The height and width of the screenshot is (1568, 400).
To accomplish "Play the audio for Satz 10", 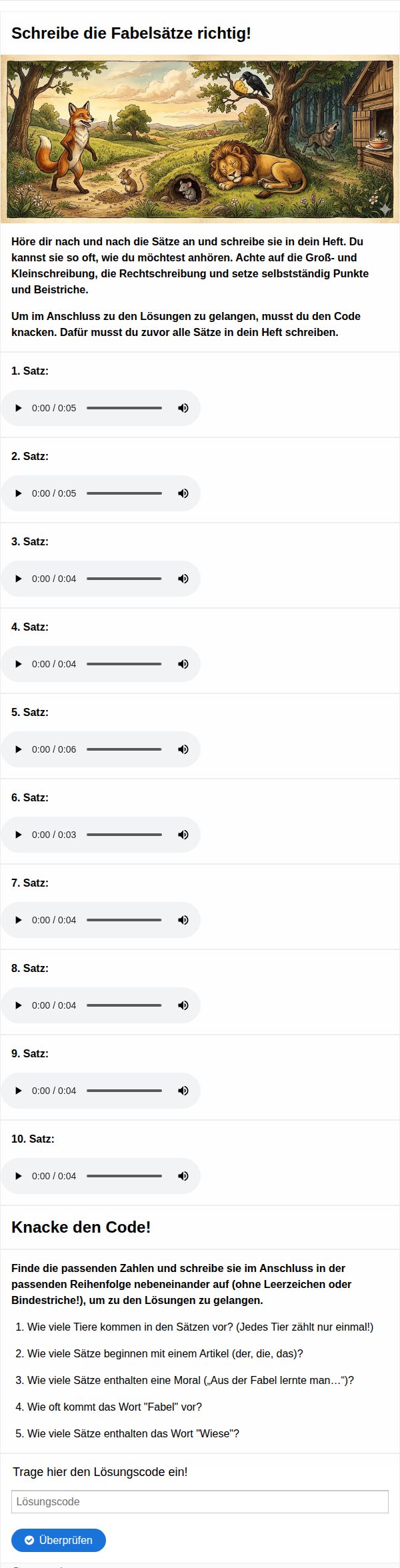I will point(19,1176).
